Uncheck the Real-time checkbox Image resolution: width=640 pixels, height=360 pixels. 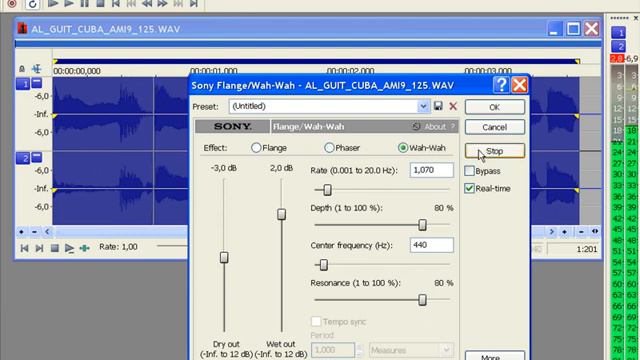[x=469, y=188]
